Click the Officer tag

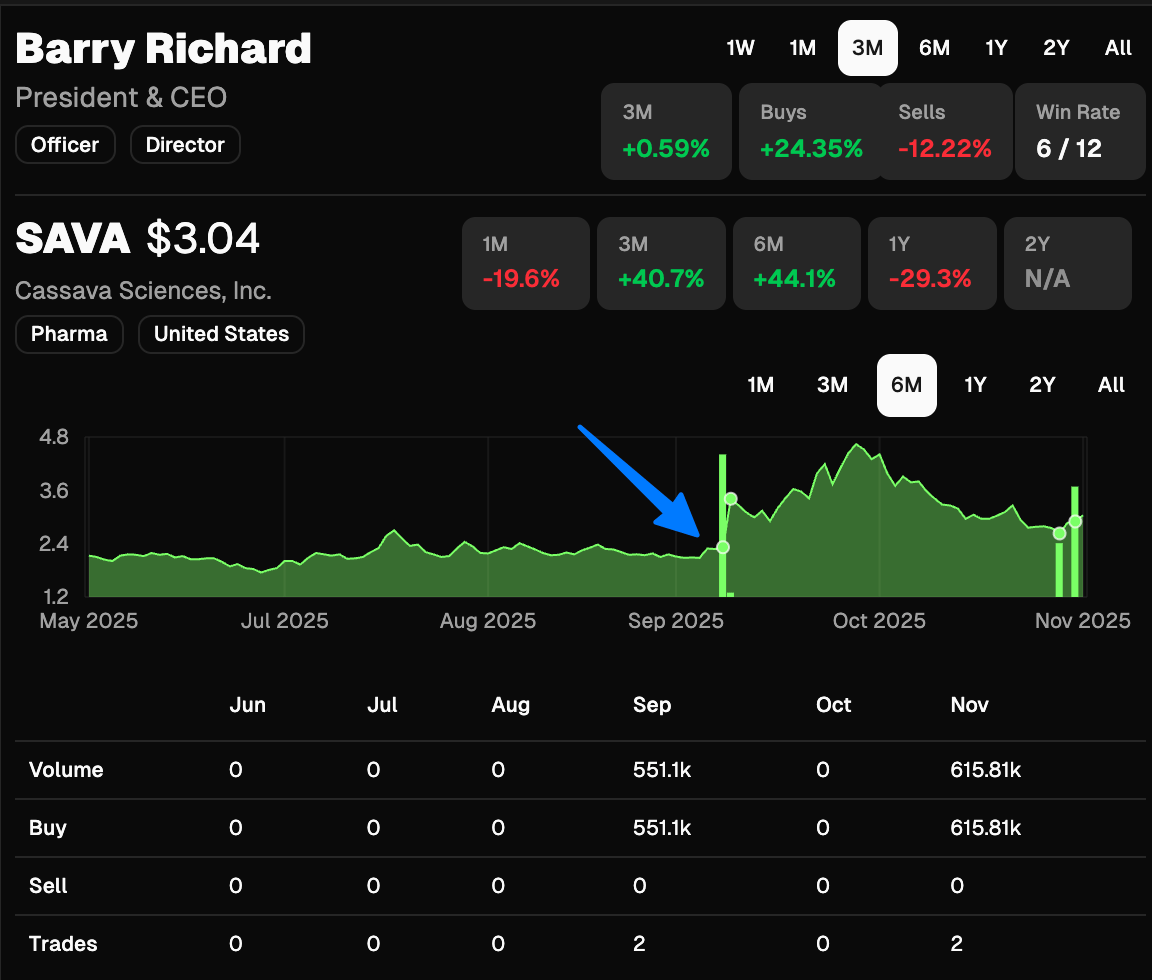[x=65, y=145]
